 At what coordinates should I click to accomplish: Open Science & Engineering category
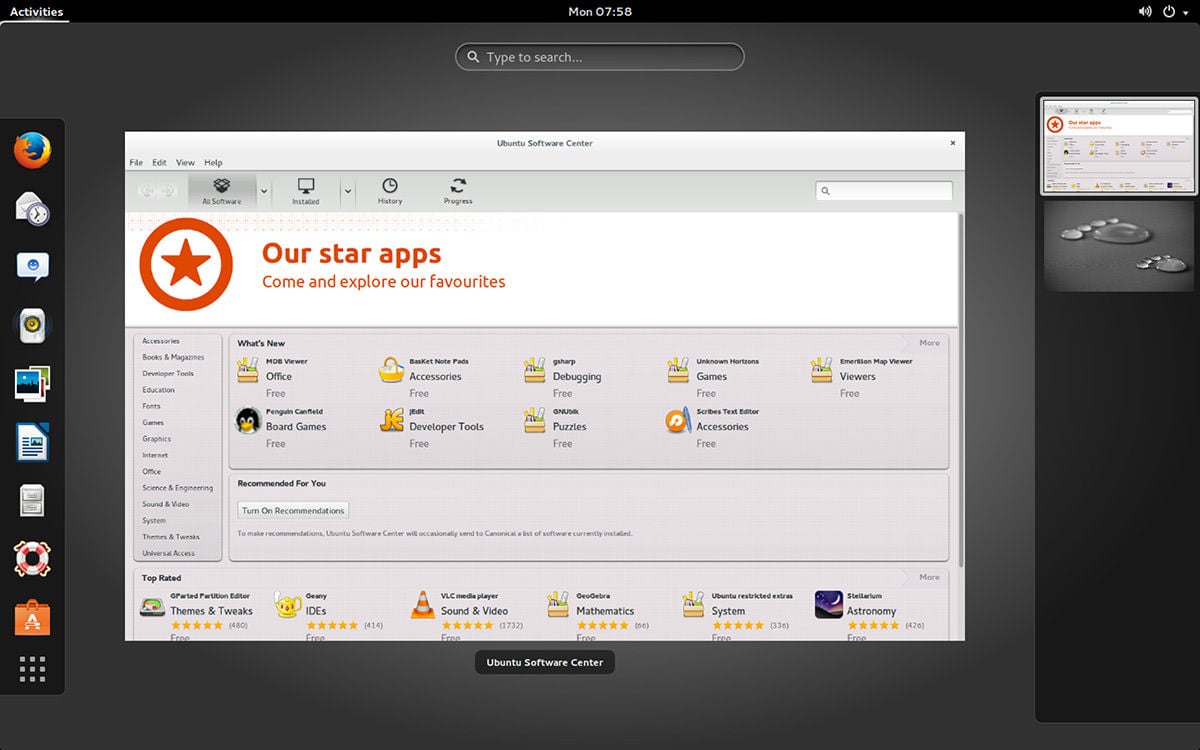point(177,488)
